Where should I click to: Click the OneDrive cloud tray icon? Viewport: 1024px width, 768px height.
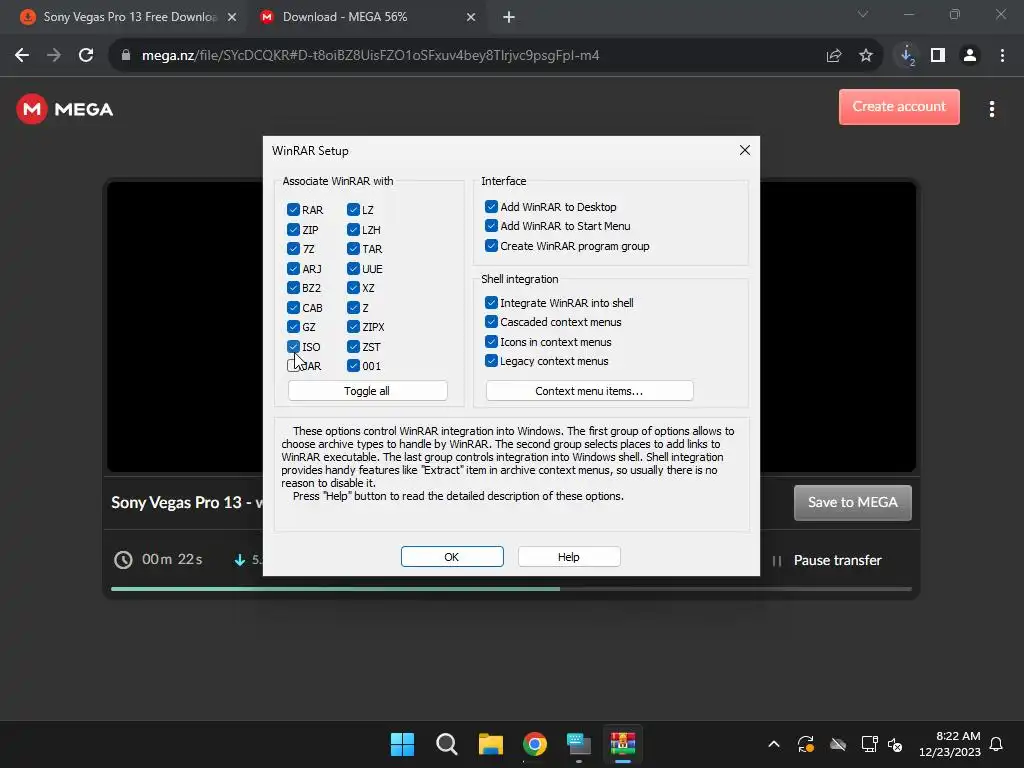838,744
